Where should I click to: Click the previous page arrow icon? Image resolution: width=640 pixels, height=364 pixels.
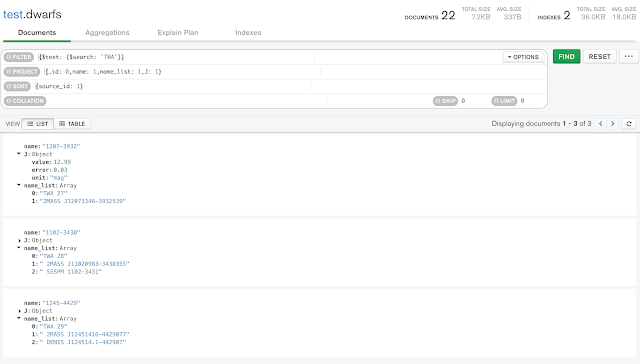click(x=600, y=124)
